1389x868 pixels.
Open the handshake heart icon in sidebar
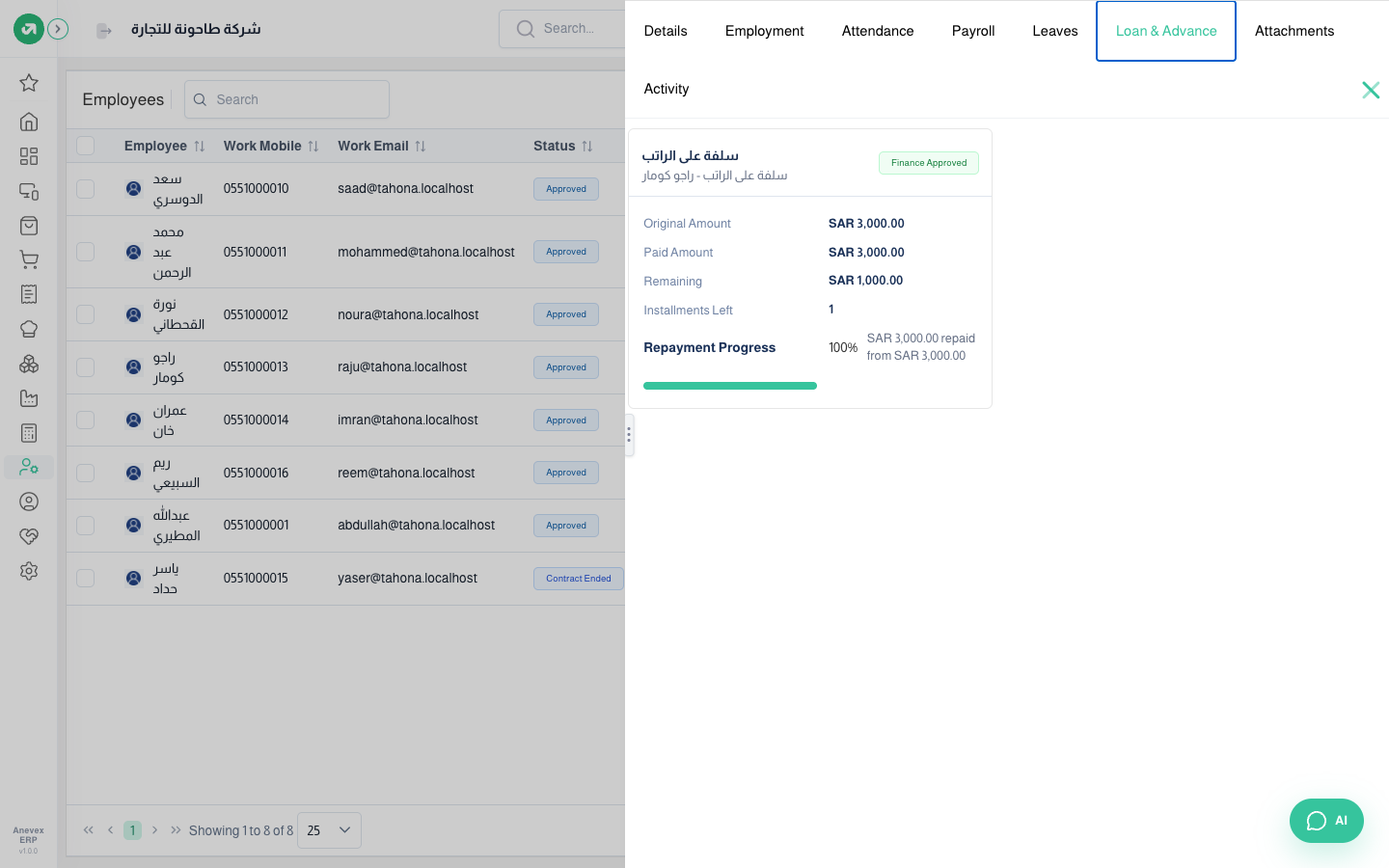pos(29,536)
